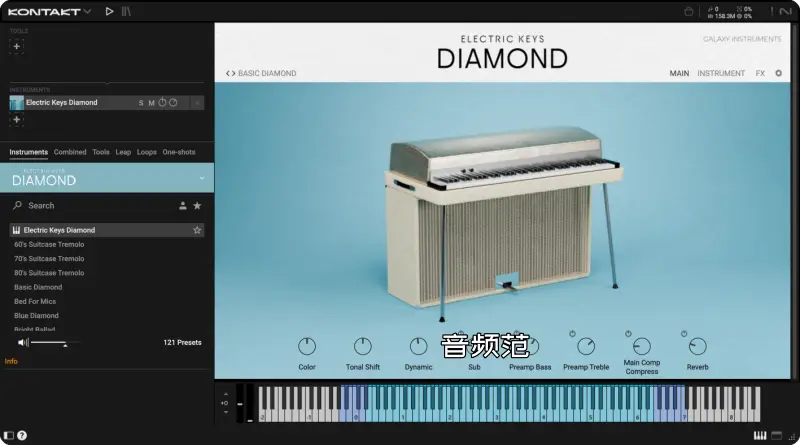Select the Blue Diamond preset
This screenshot has width=800, height=445.
(36, 315)
